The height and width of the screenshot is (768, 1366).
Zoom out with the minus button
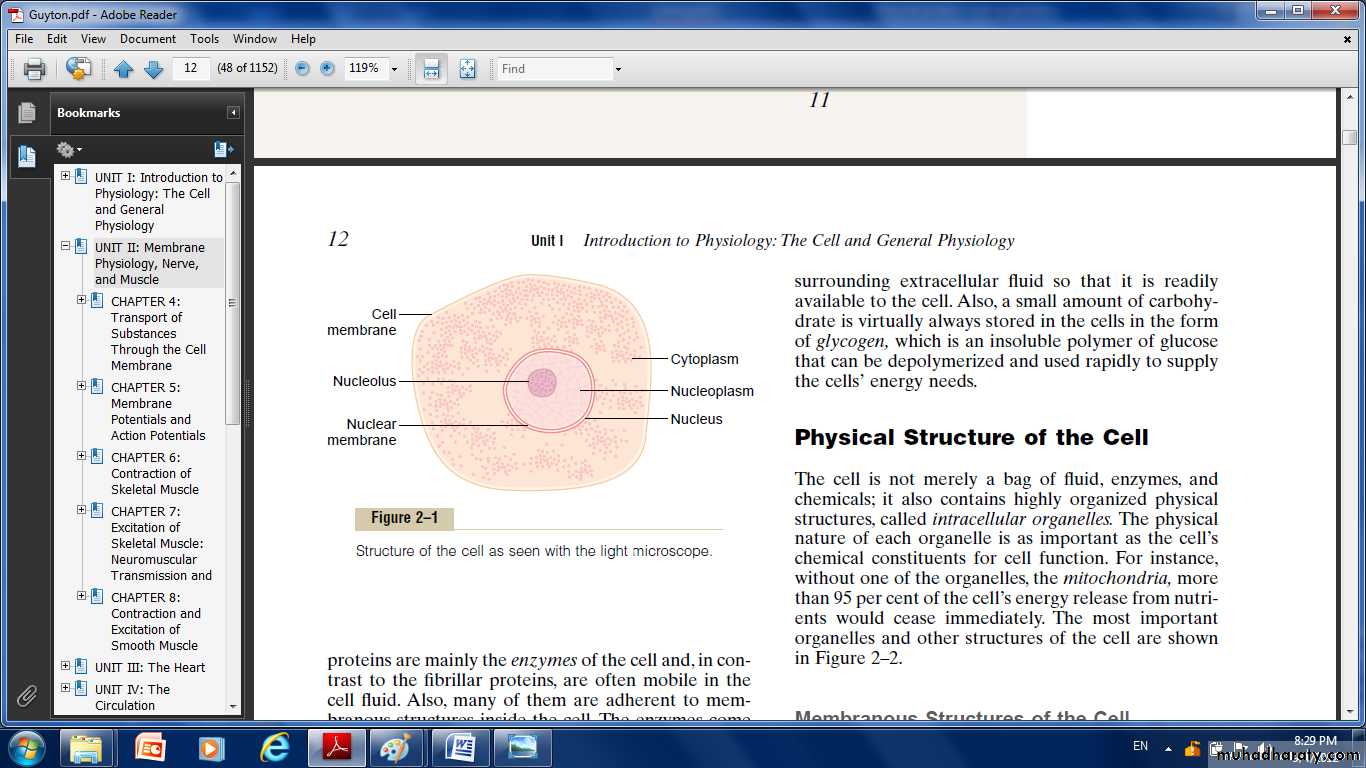(x=302, y=69)
